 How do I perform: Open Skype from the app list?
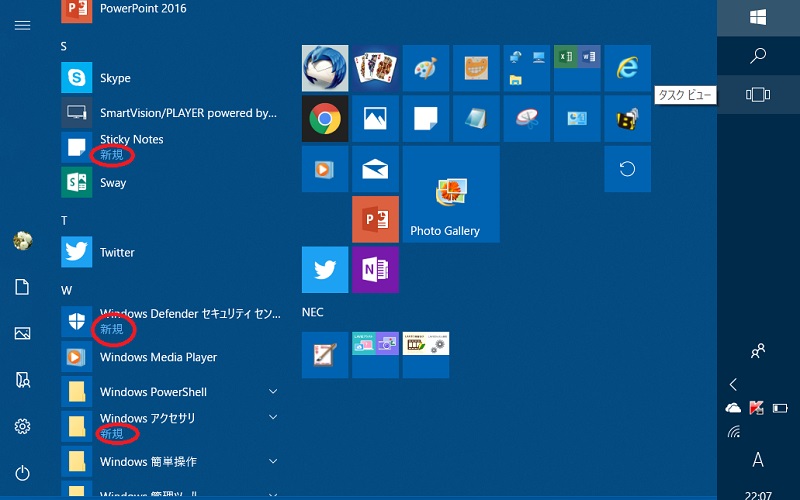pos(171,78)
